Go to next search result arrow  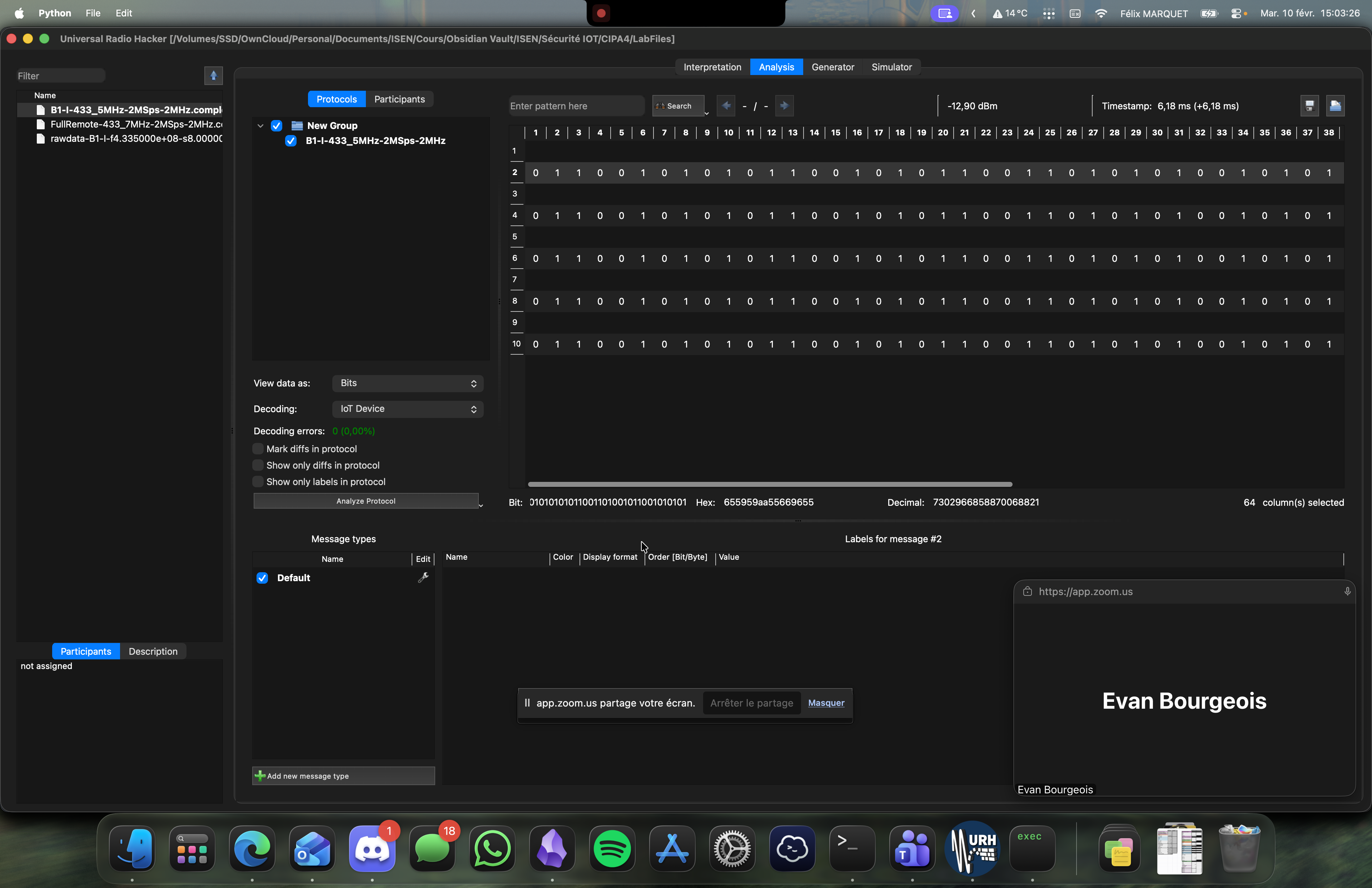[x=784, y=105]
